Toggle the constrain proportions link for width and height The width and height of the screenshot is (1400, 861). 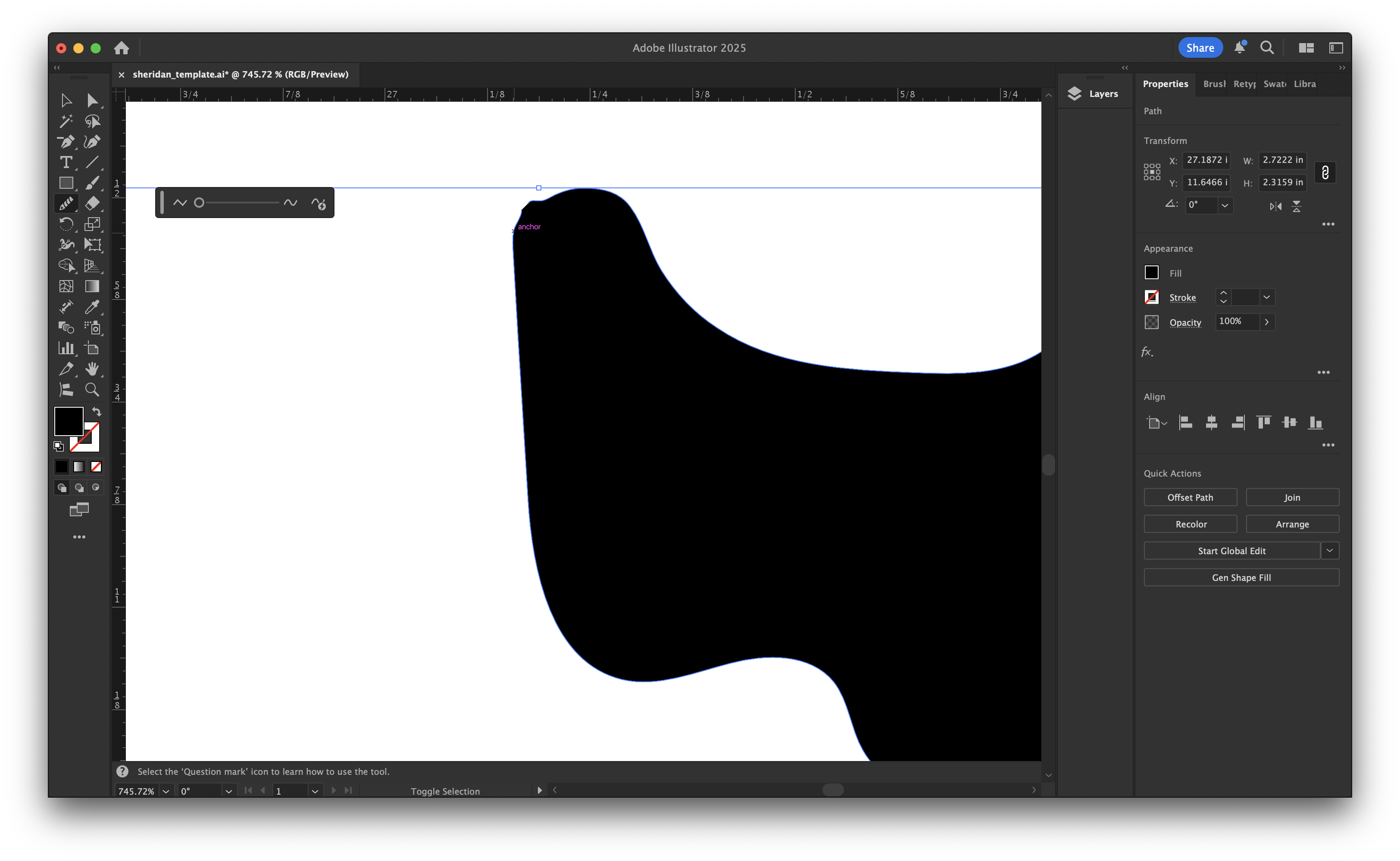[1325, 172]
